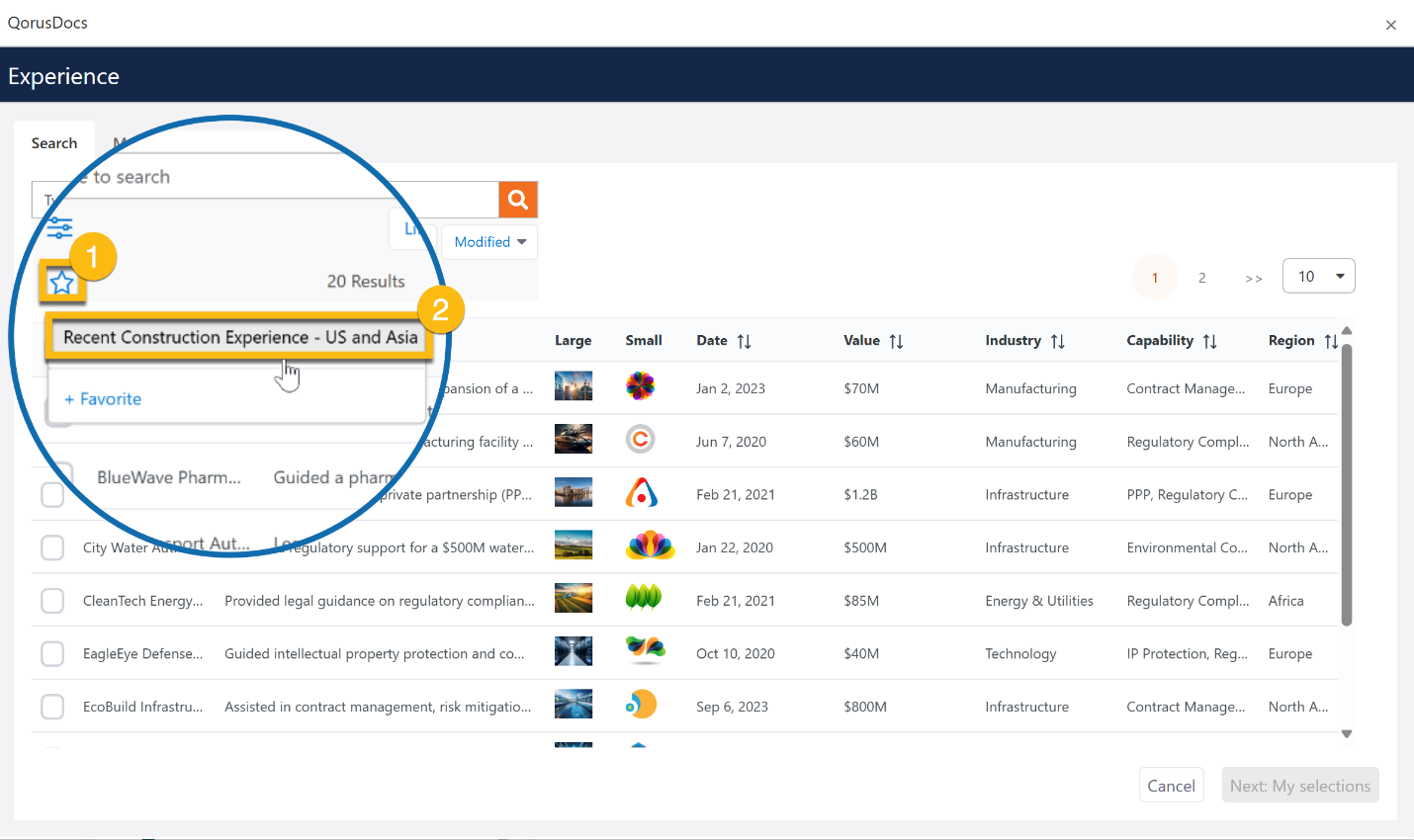The height and width of the screenshot is (840, 1414).
Task: Sort by Value column arrows
Action: (896, 341)
